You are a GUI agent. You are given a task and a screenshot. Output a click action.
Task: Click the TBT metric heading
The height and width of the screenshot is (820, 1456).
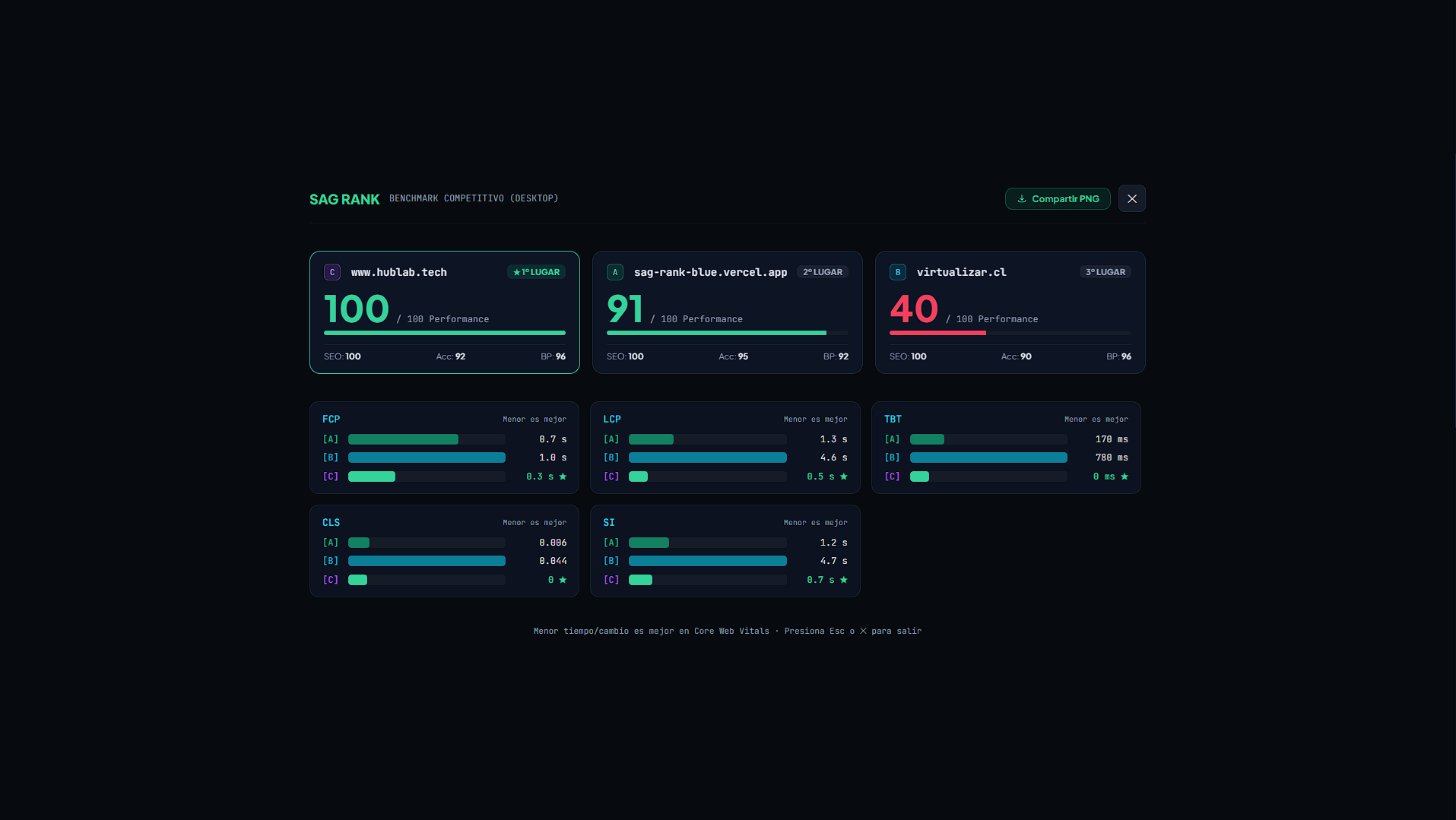pyautogui.click(x=893, y=419)
